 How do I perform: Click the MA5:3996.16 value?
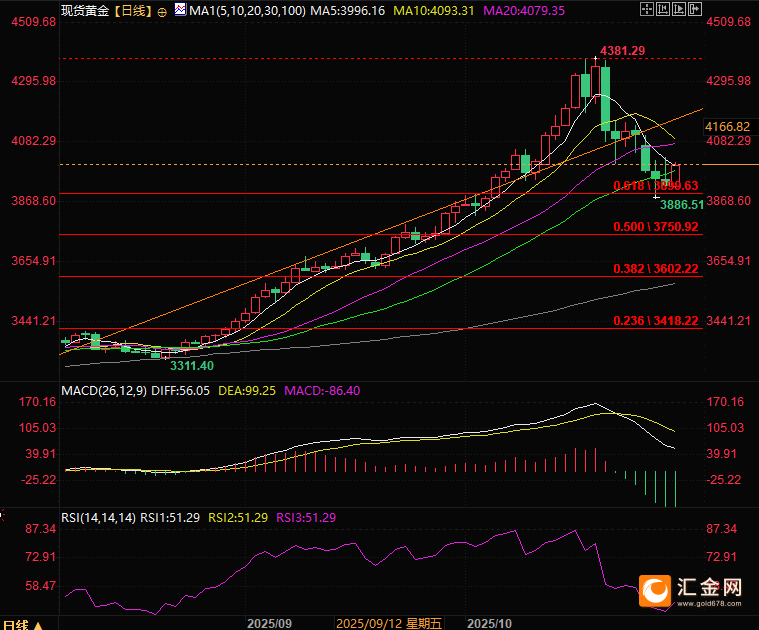(x=348, y=11)
